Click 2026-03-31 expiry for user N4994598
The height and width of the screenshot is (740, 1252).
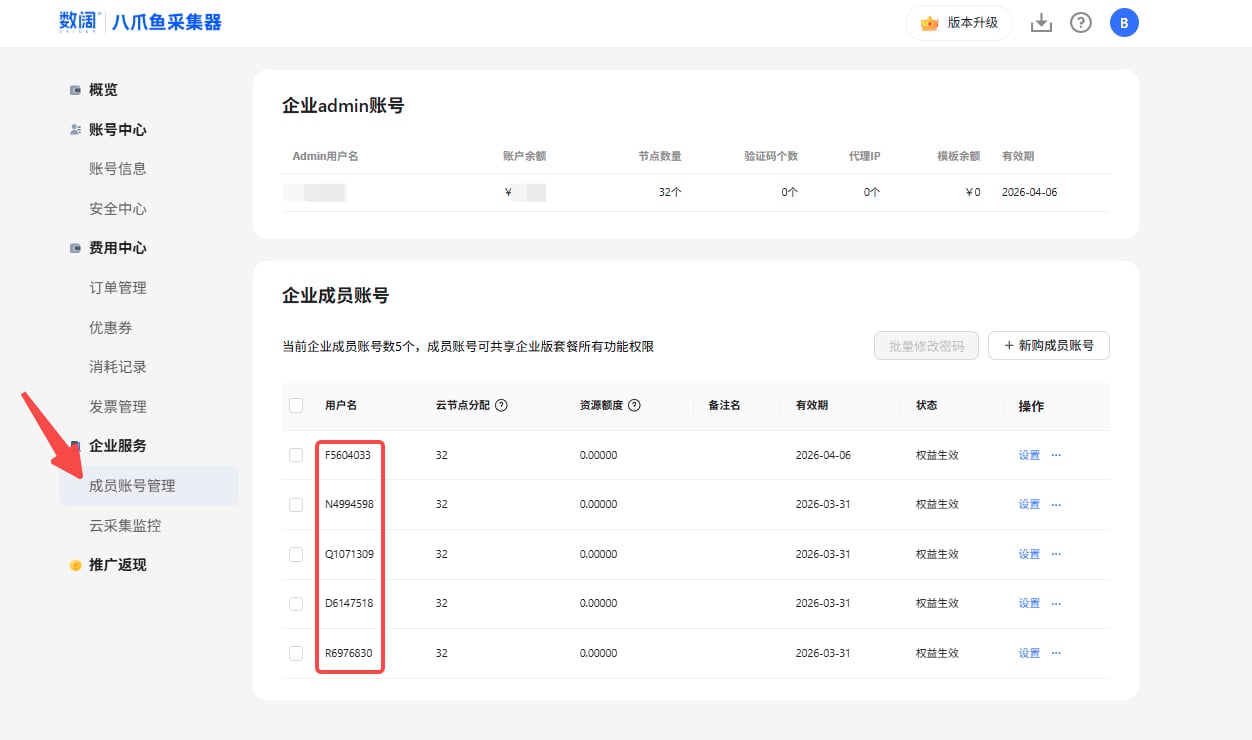click(x=823, y=504)
